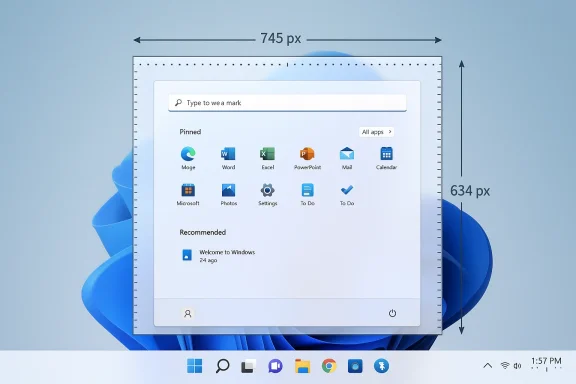This screenshot has width=576, height=384.
Task: Open the Mail app icon
Action: click(x=347, y=154)
